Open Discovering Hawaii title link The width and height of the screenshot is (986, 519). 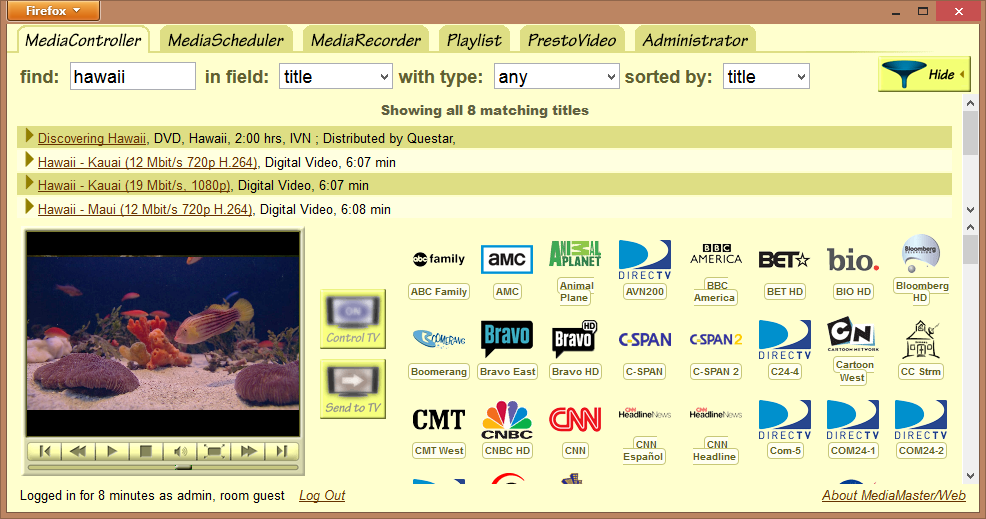[x=92, y=138]
